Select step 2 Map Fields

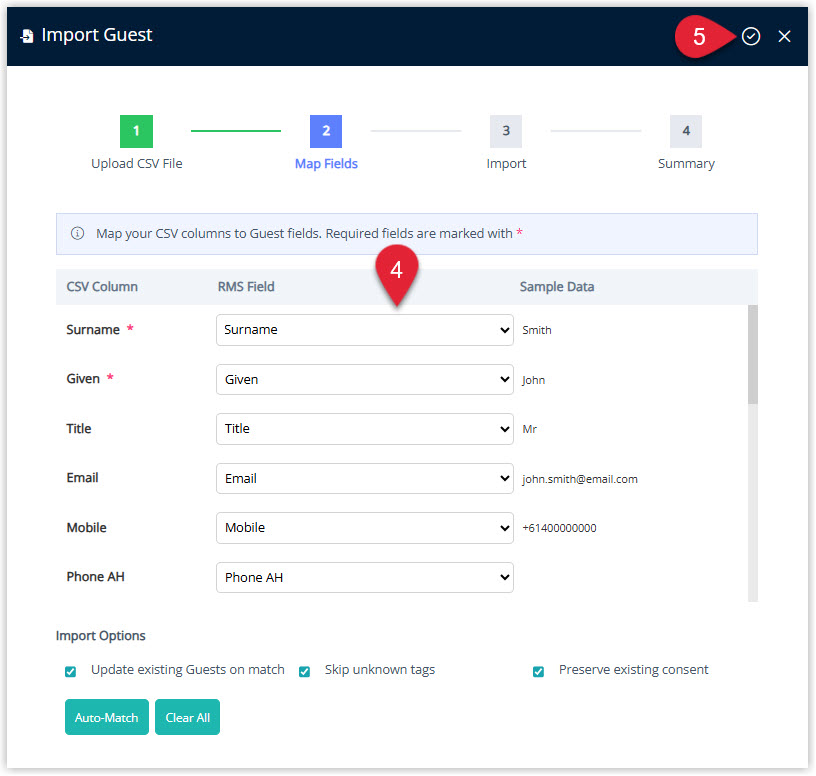tap(326, 131)
